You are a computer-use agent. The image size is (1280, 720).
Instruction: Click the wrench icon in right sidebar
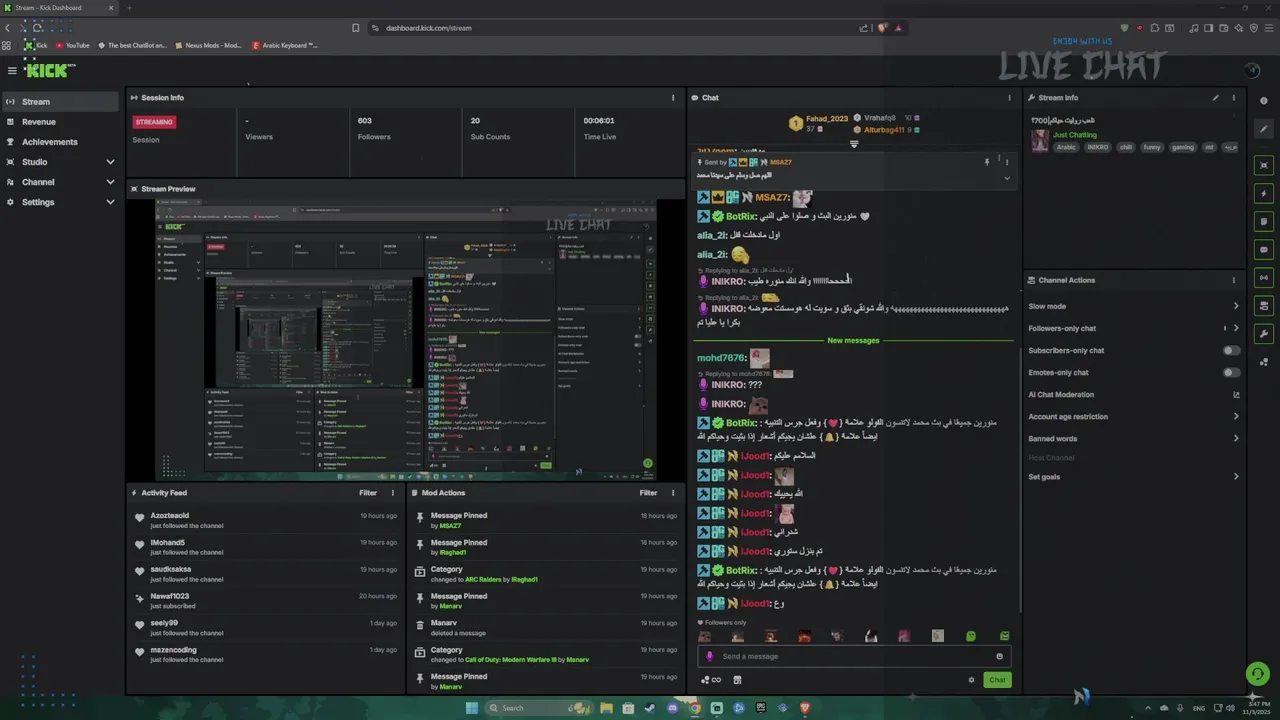[x=1265, y=333]
